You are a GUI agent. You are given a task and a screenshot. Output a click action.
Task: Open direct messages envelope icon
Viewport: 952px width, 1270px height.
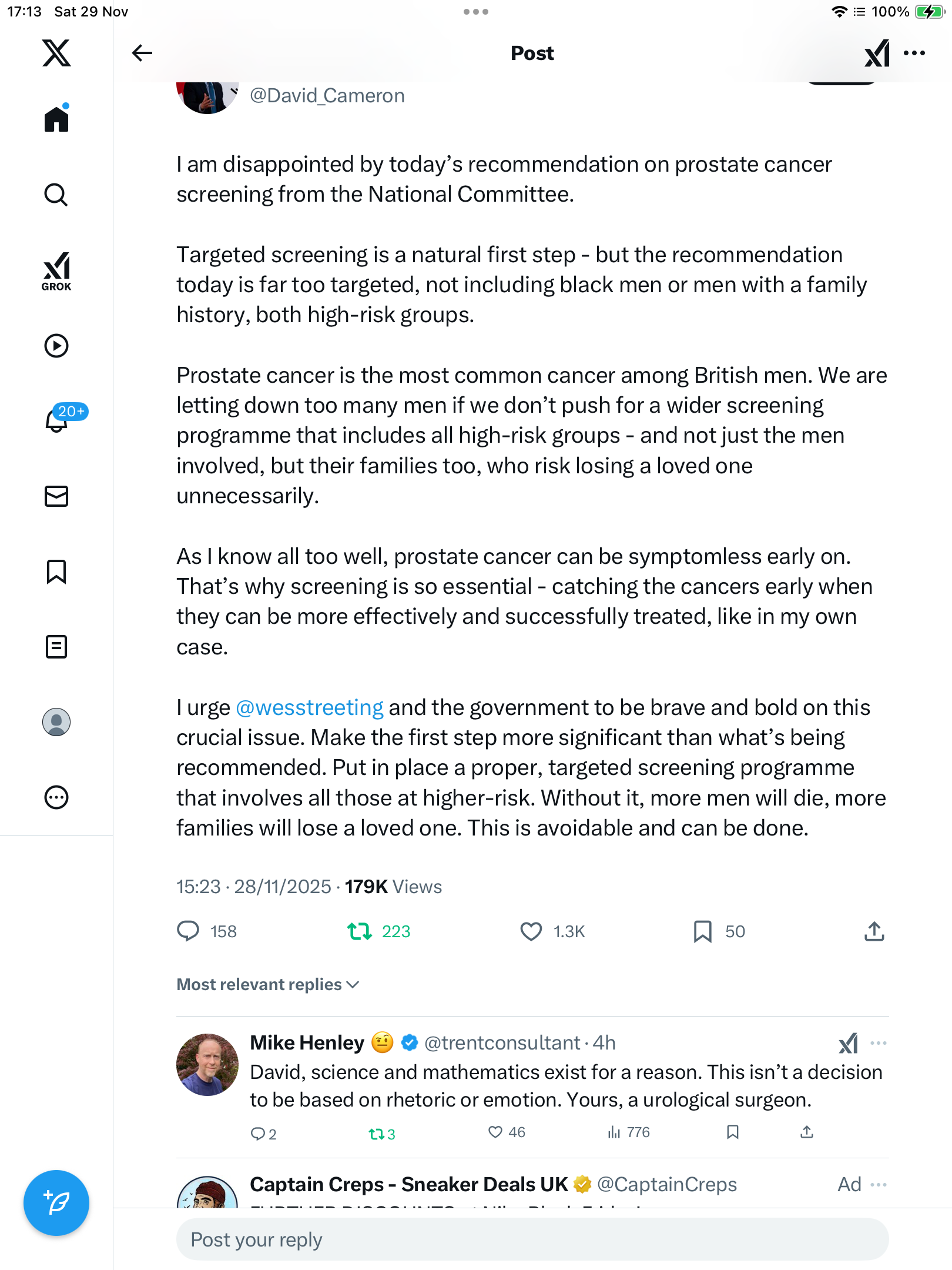pos(56,496)
